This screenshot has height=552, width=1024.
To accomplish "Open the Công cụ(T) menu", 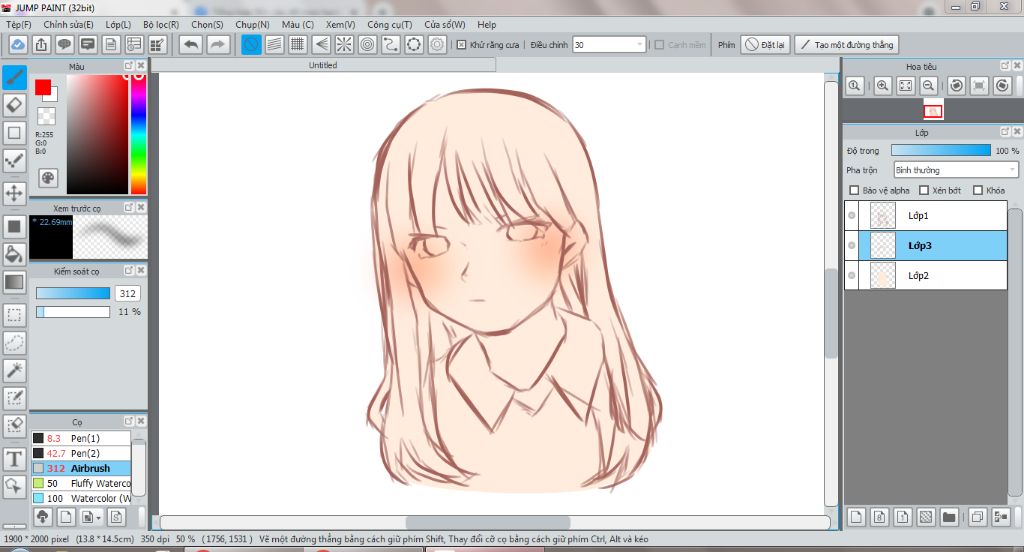I will coord(389,24).
